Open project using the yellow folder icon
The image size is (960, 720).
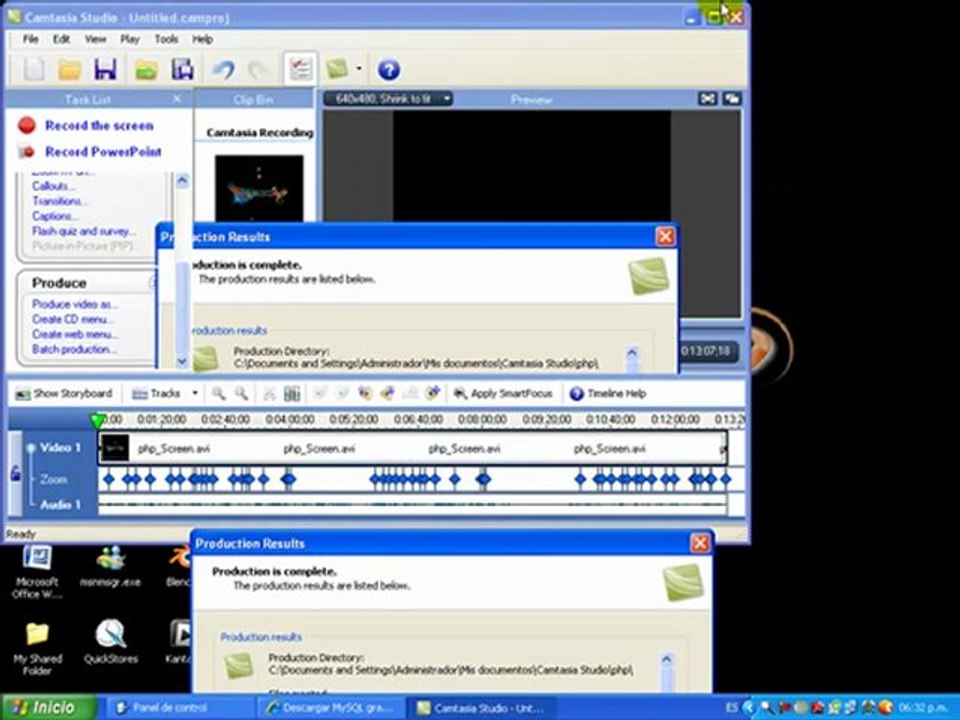pos(69,69)
